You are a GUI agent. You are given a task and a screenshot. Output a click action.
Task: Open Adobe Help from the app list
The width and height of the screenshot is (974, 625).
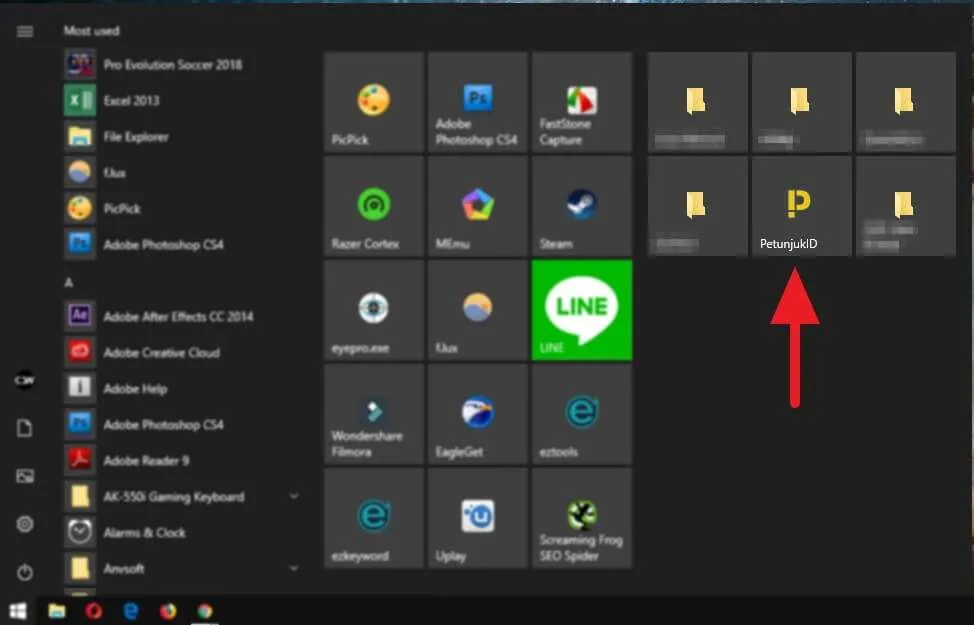pos(180,389)
